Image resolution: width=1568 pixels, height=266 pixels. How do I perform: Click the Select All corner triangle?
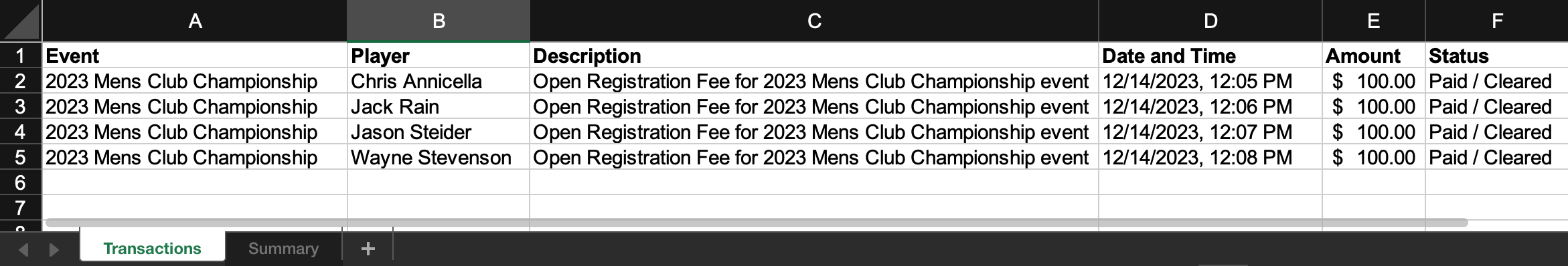tap(21, 21)
